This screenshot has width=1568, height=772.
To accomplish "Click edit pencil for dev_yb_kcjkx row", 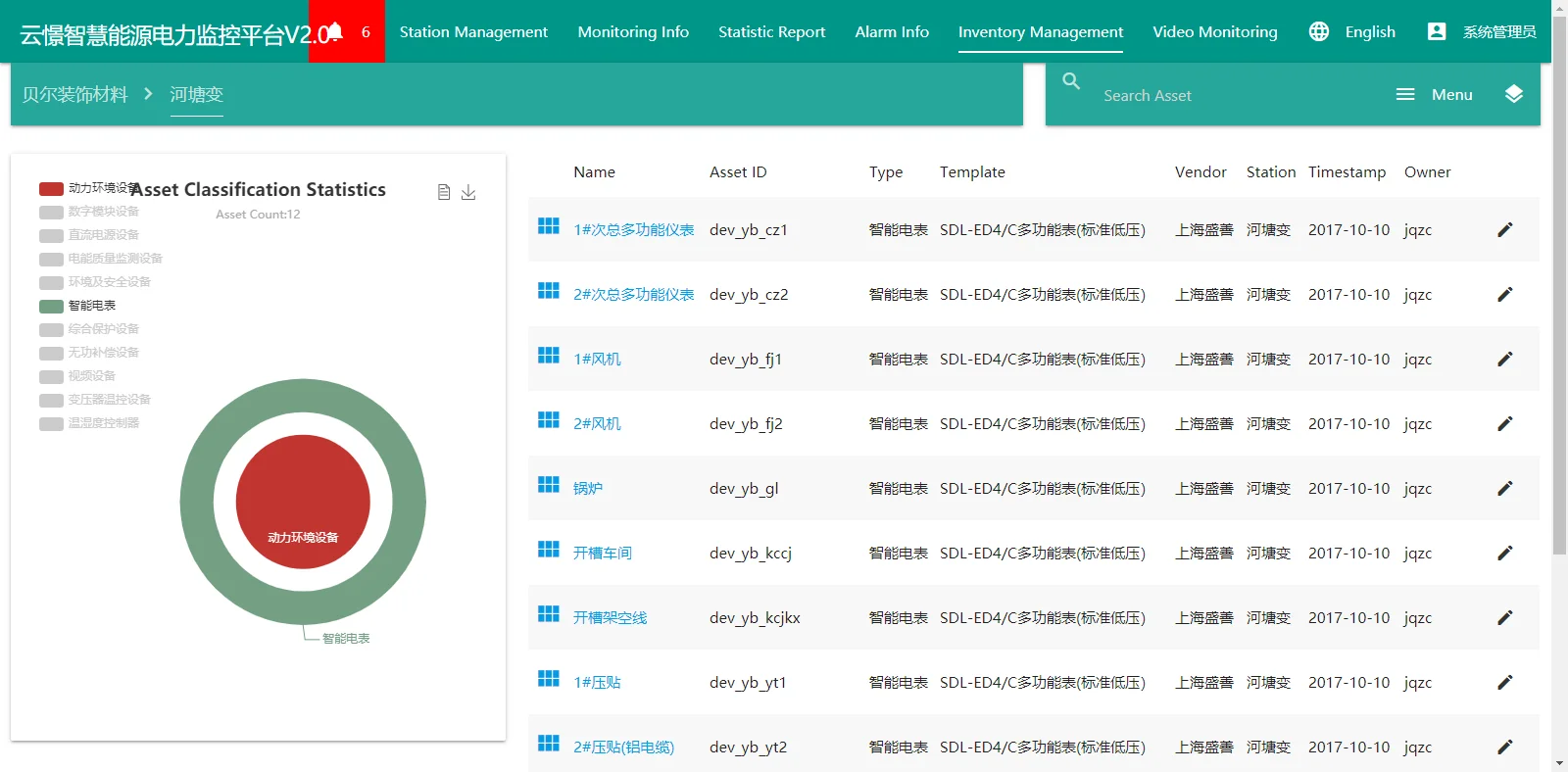I will tap(1504, 618).
